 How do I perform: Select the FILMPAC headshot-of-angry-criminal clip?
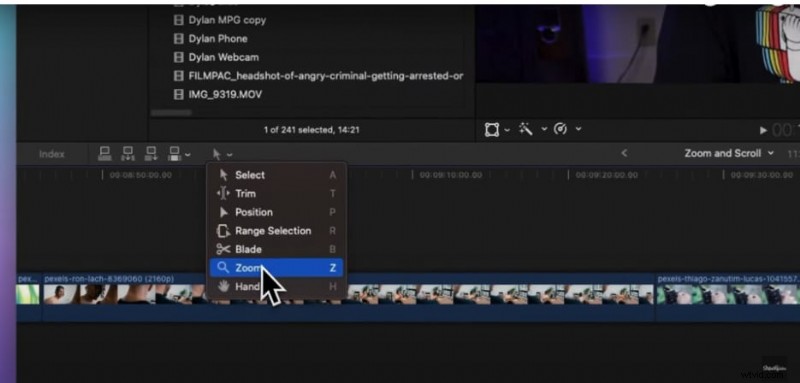pyautogui.click(x=326, y=76)
